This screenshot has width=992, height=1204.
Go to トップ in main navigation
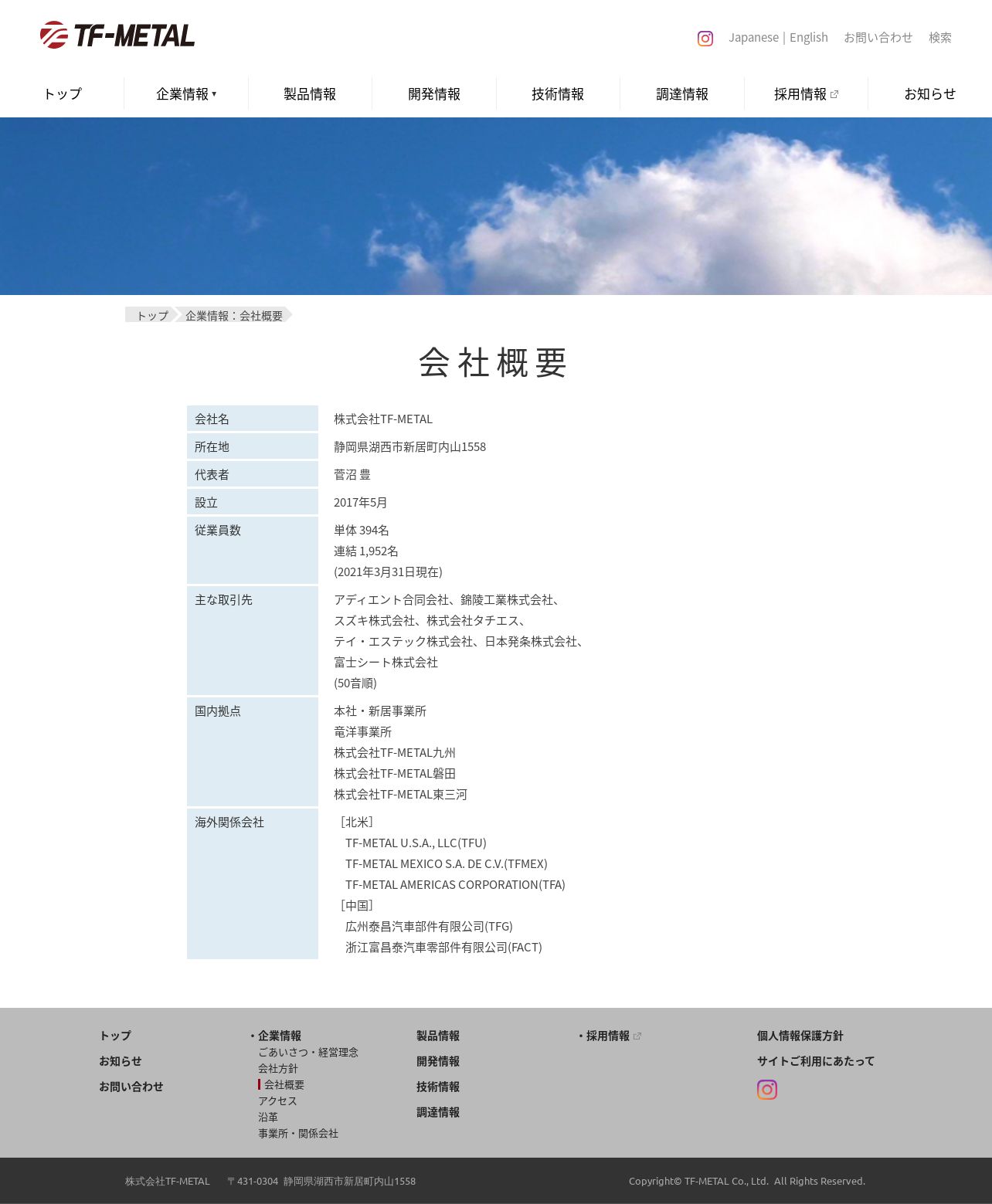[63, 93]
